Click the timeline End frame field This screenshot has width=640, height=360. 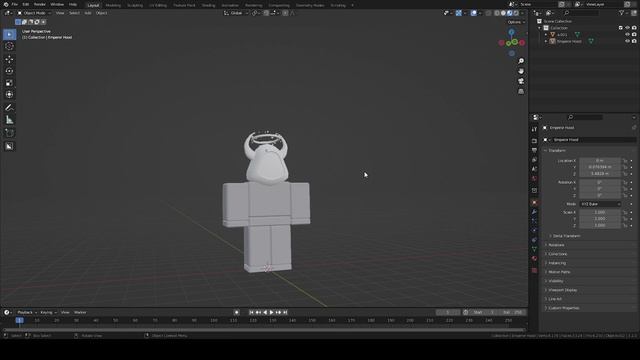pyautogui.click(x=513, y=312)
